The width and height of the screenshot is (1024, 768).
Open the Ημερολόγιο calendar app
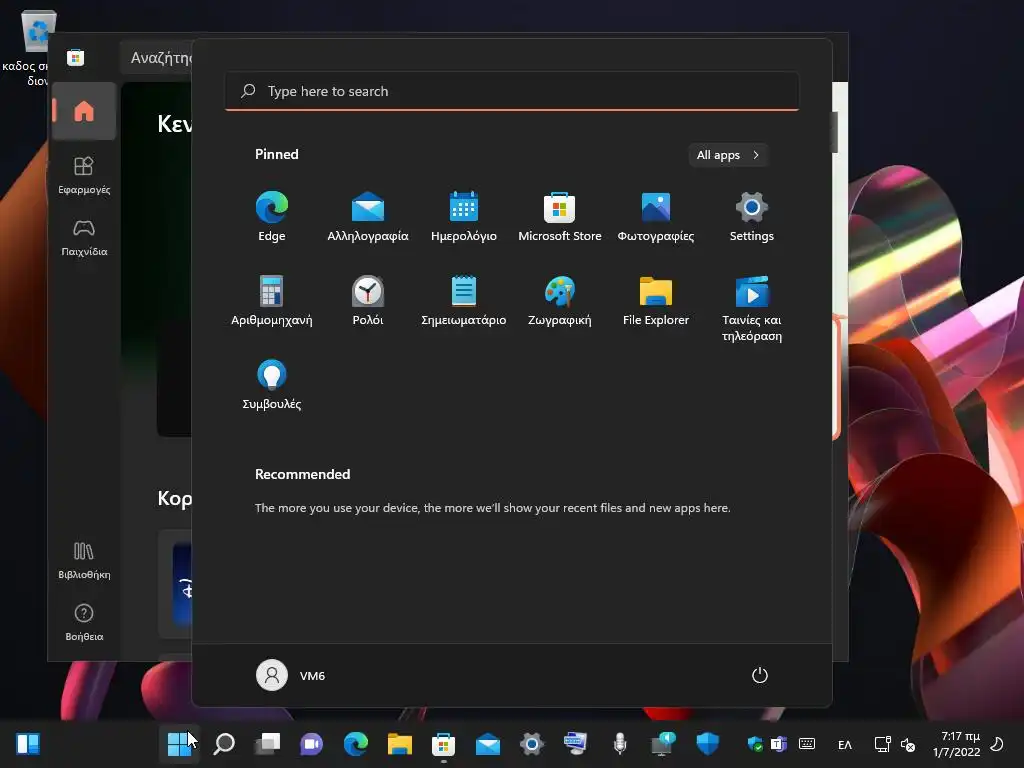464,217
